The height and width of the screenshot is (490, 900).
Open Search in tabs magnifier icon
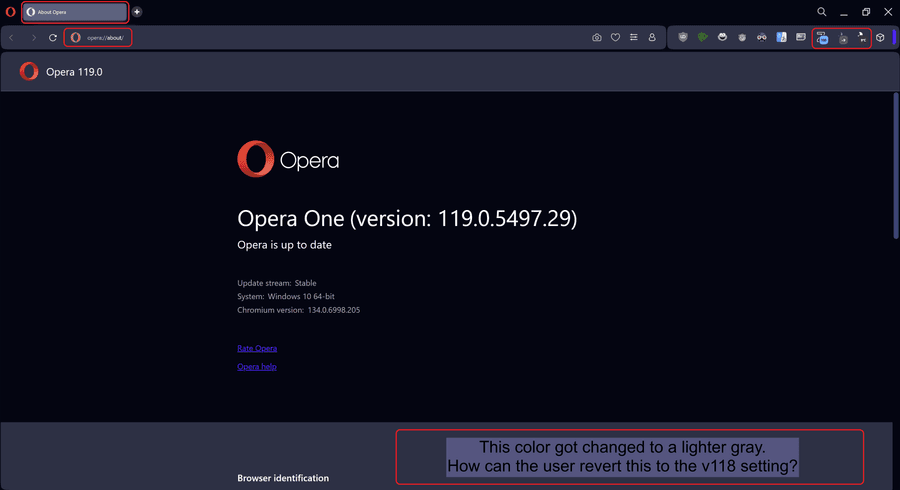click(822, 11)
